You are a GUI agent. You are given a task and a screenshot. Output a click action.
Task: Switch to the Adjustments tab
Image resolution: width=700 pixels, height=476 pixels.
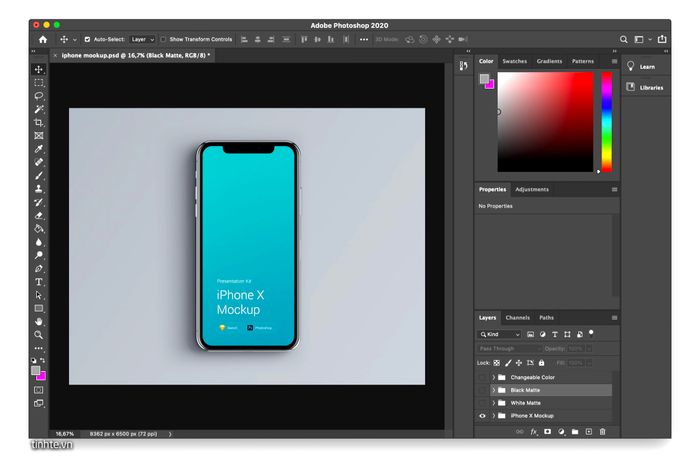pyautogui.click(x=532, y=189)
